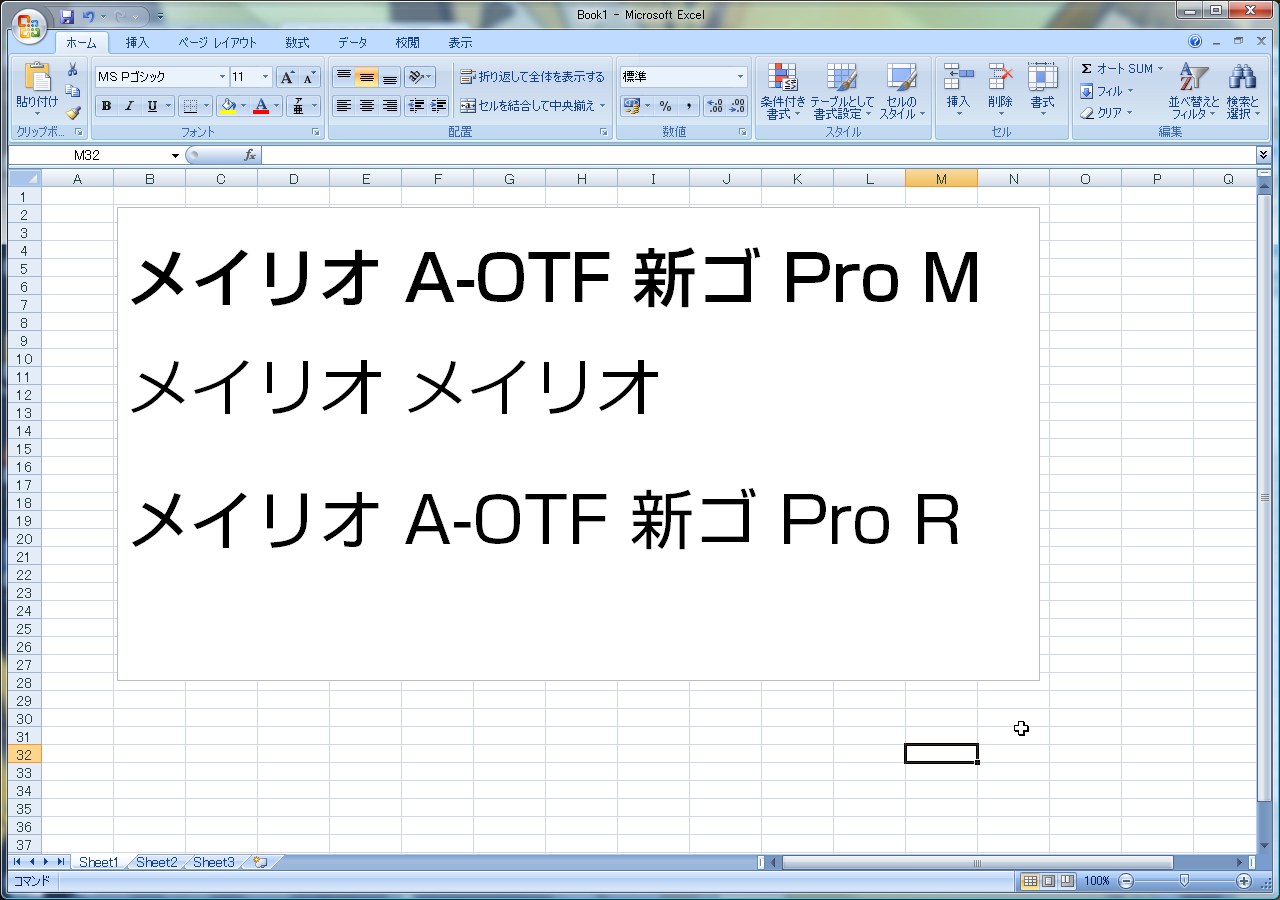The image size is (1280, 900).
Task: Open the font color dropdown arrow
Action: pyautogui.click(x=276, y=106)
